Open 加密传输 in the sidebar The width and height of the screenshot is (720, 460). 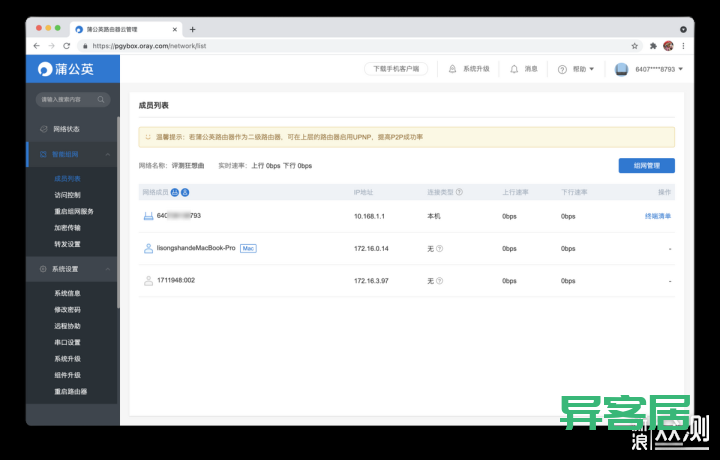pyautogui.click(x=68, y=228)
